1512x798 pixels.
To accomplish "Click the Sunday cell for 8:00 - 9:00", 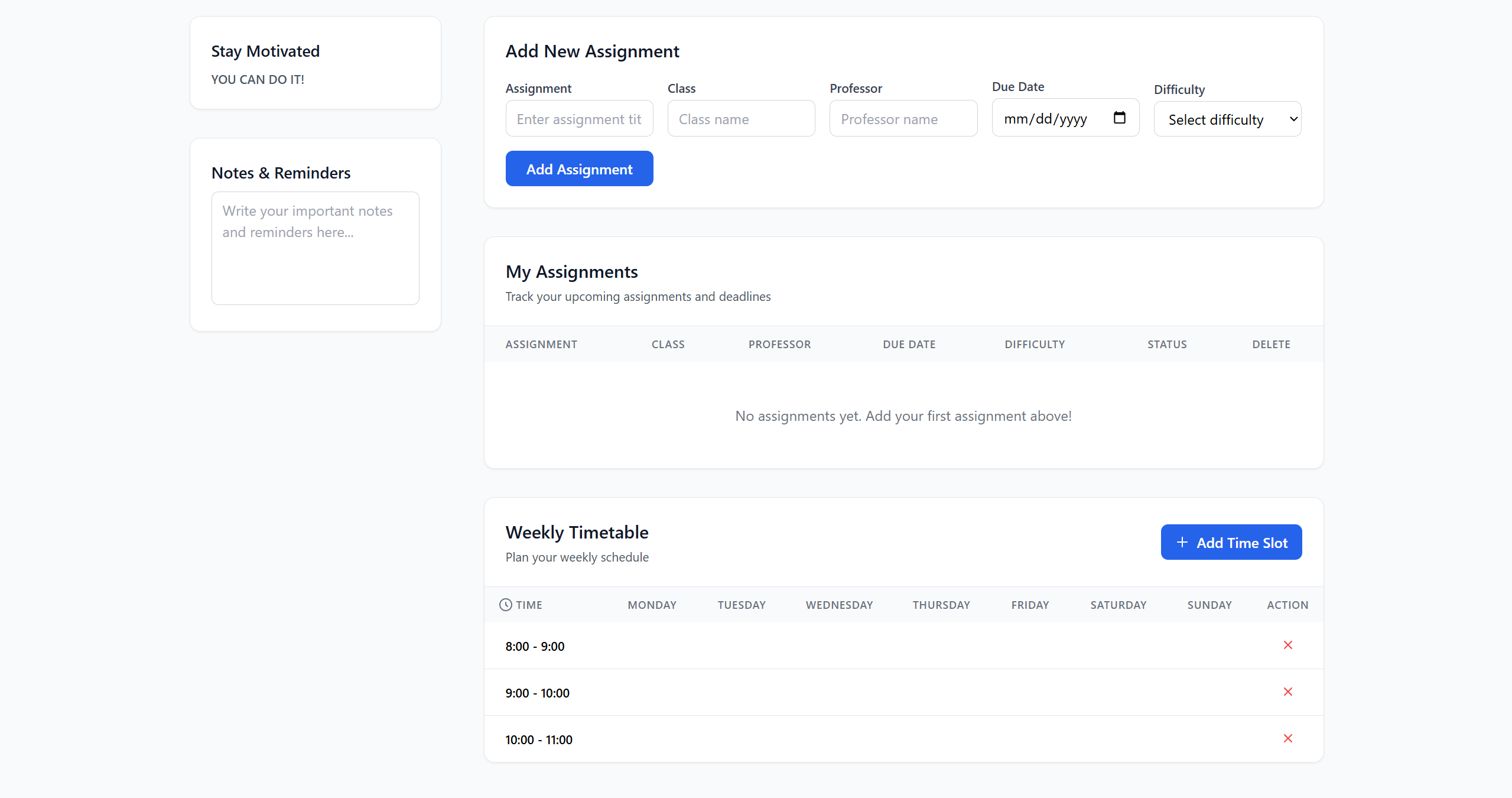I will [1209, 646].
